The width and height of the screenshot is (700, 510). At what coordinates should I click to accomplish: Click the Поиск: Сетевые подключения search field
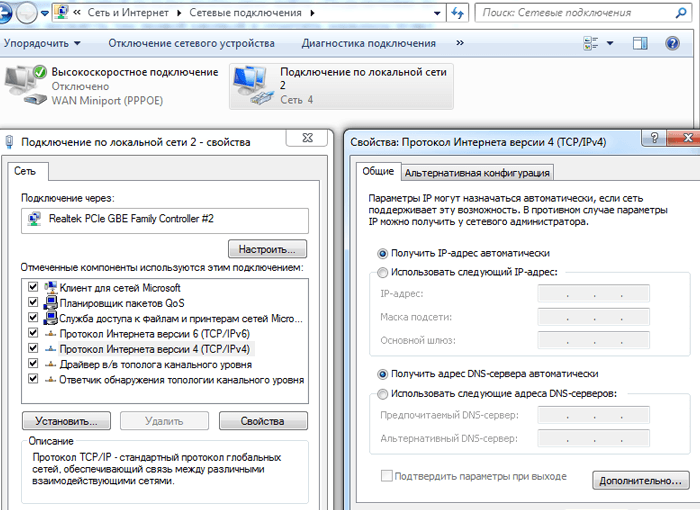point(580,13)
